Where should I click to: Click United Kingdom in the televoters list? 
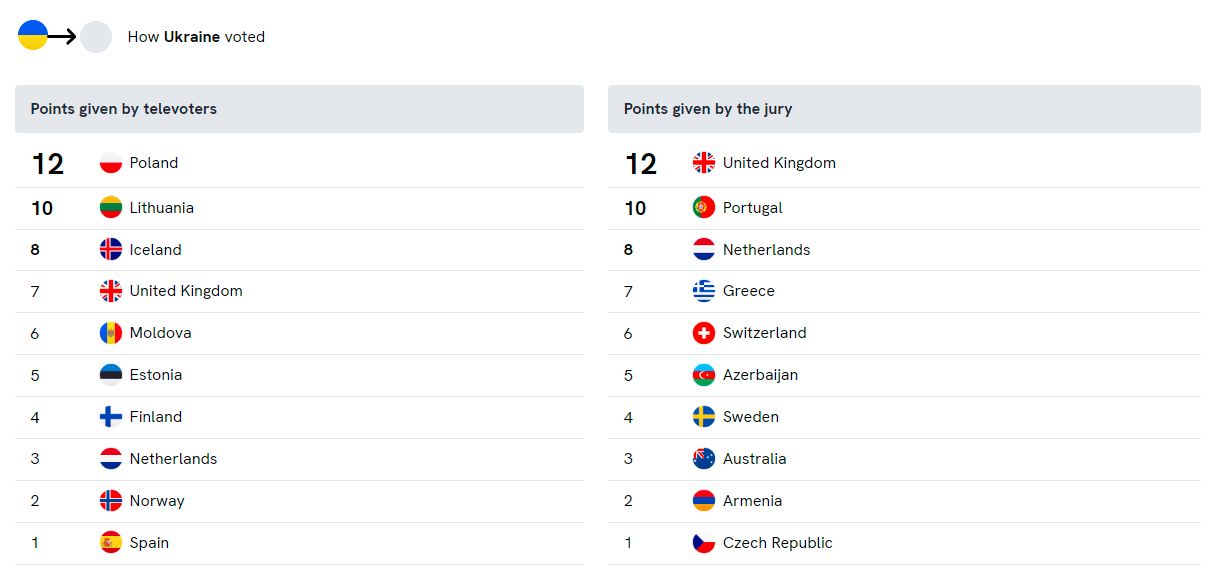[x=186, y=291]
